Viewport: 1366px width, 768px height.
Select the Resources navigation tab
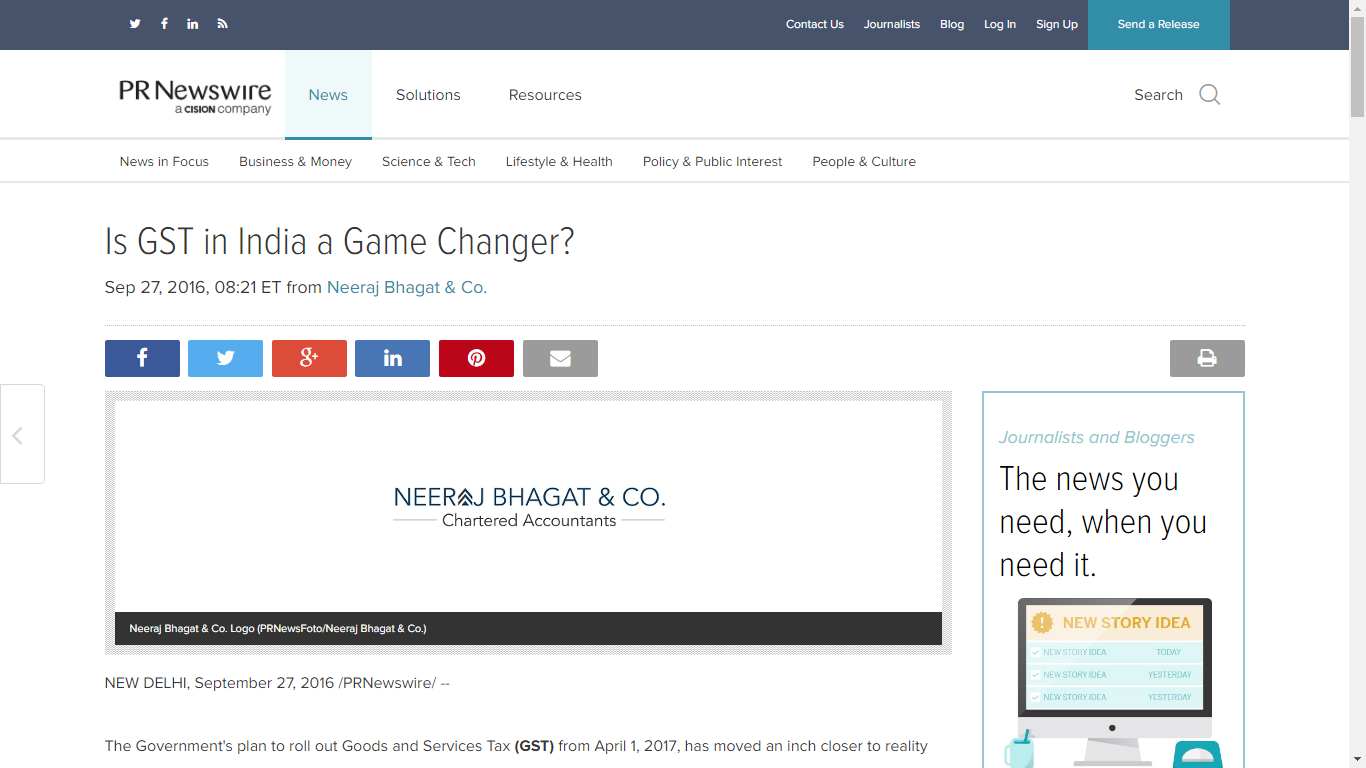coord(545,95)
